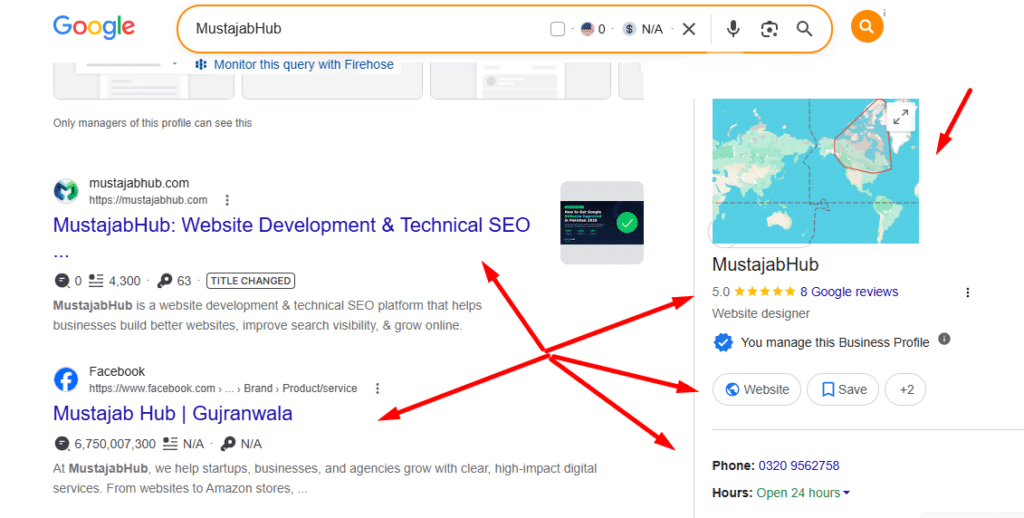This screenshot has height=518, width=1024.
Task: Open the options menu beside mustajabhub.com URL
Action: [227, 200]
